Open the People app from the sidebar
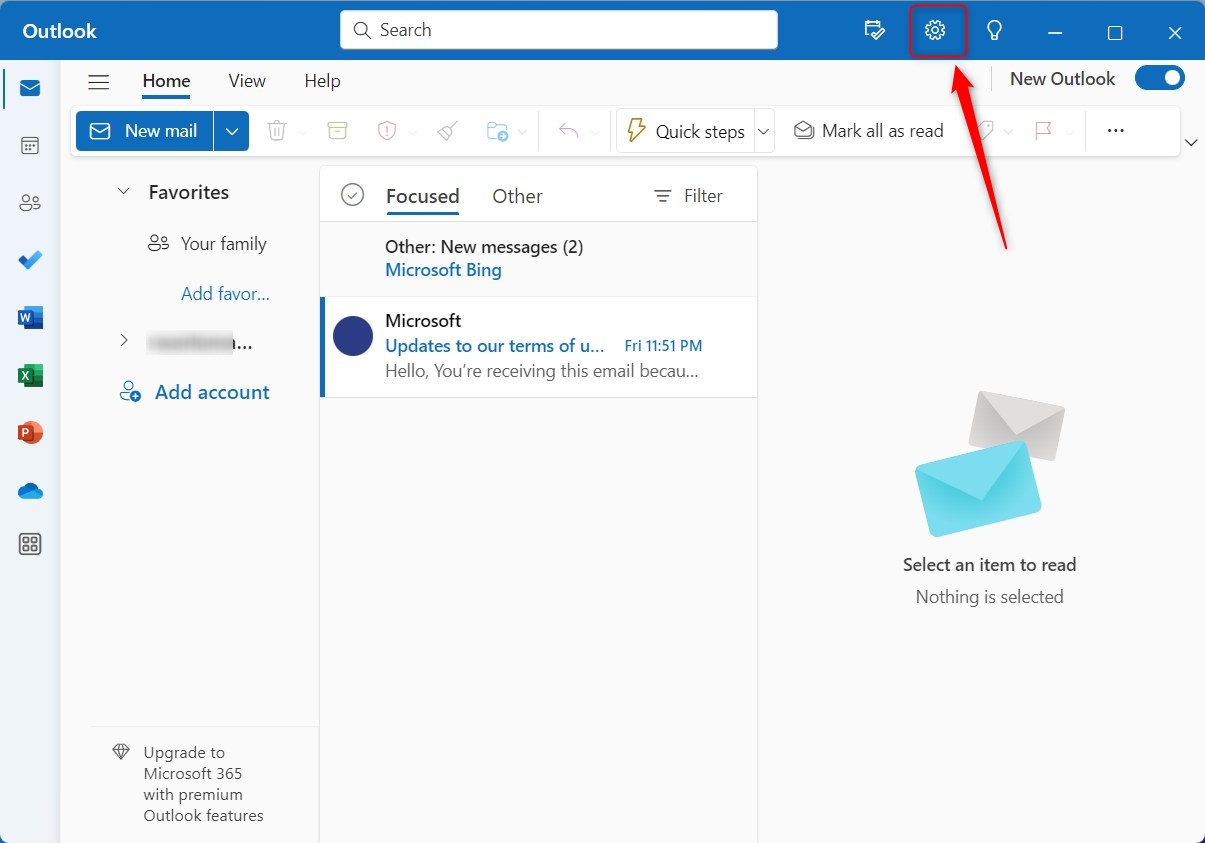 click(30, 202)
